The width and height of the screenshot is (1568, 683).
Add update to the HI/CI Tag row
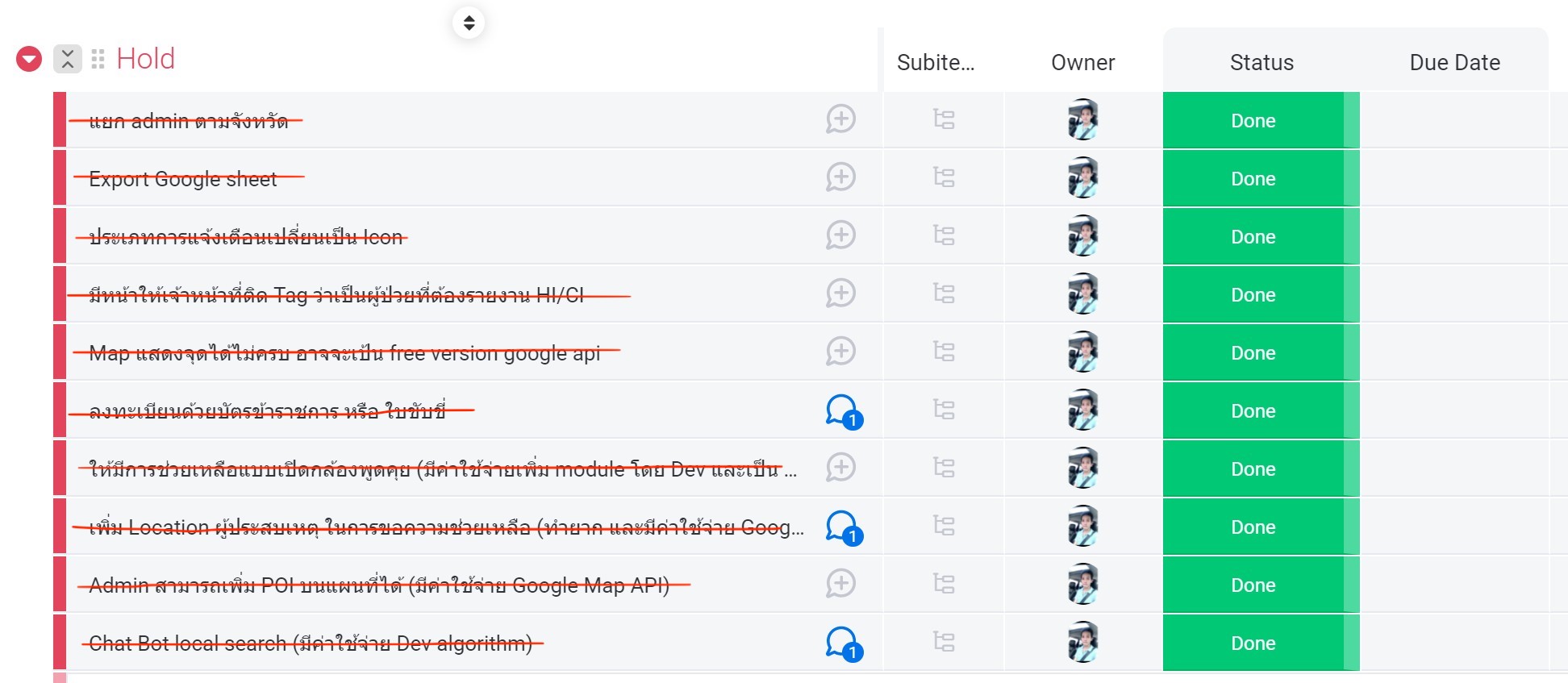pos(840,294)
